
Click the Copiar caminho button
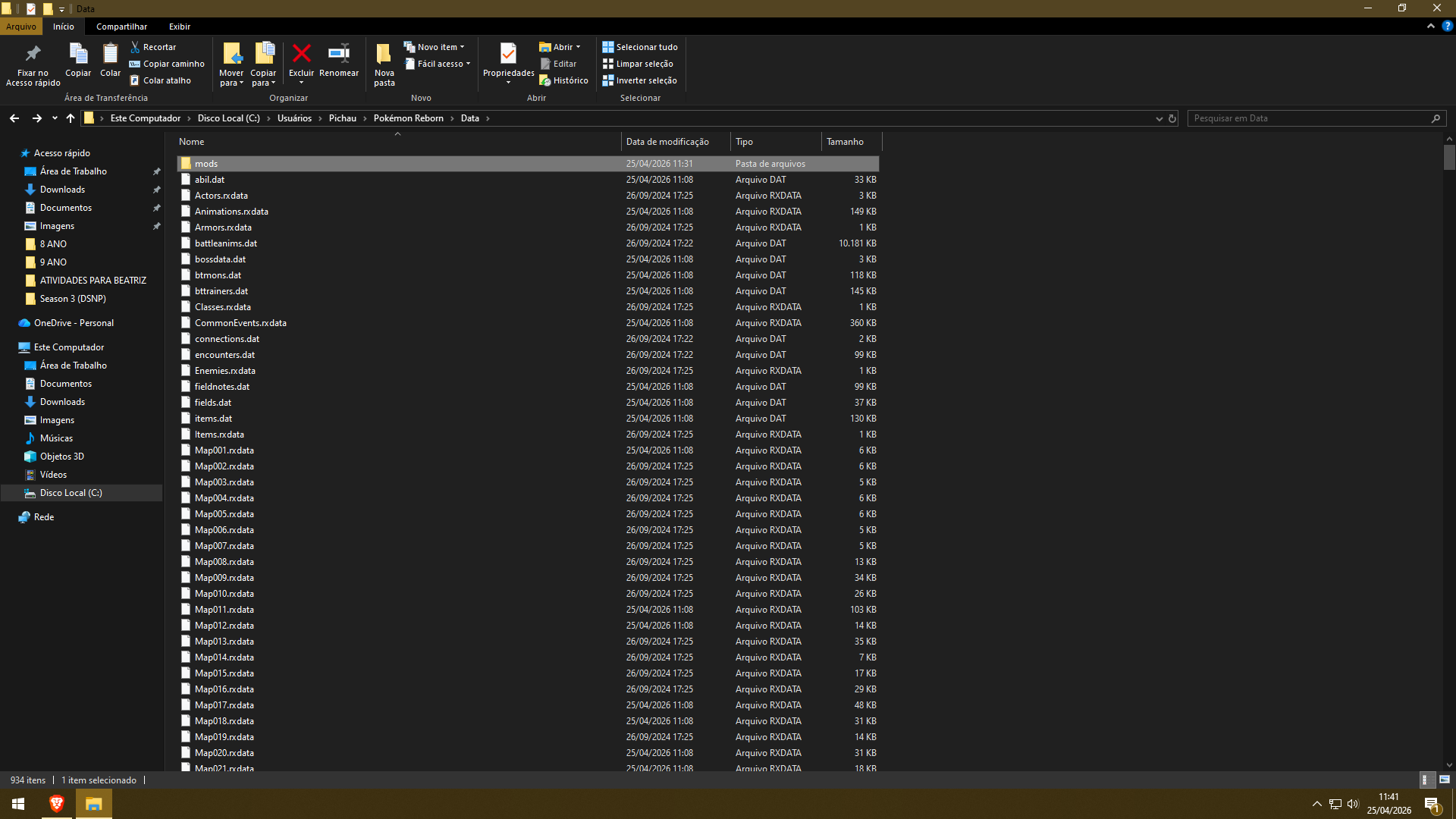coord(167,64)
